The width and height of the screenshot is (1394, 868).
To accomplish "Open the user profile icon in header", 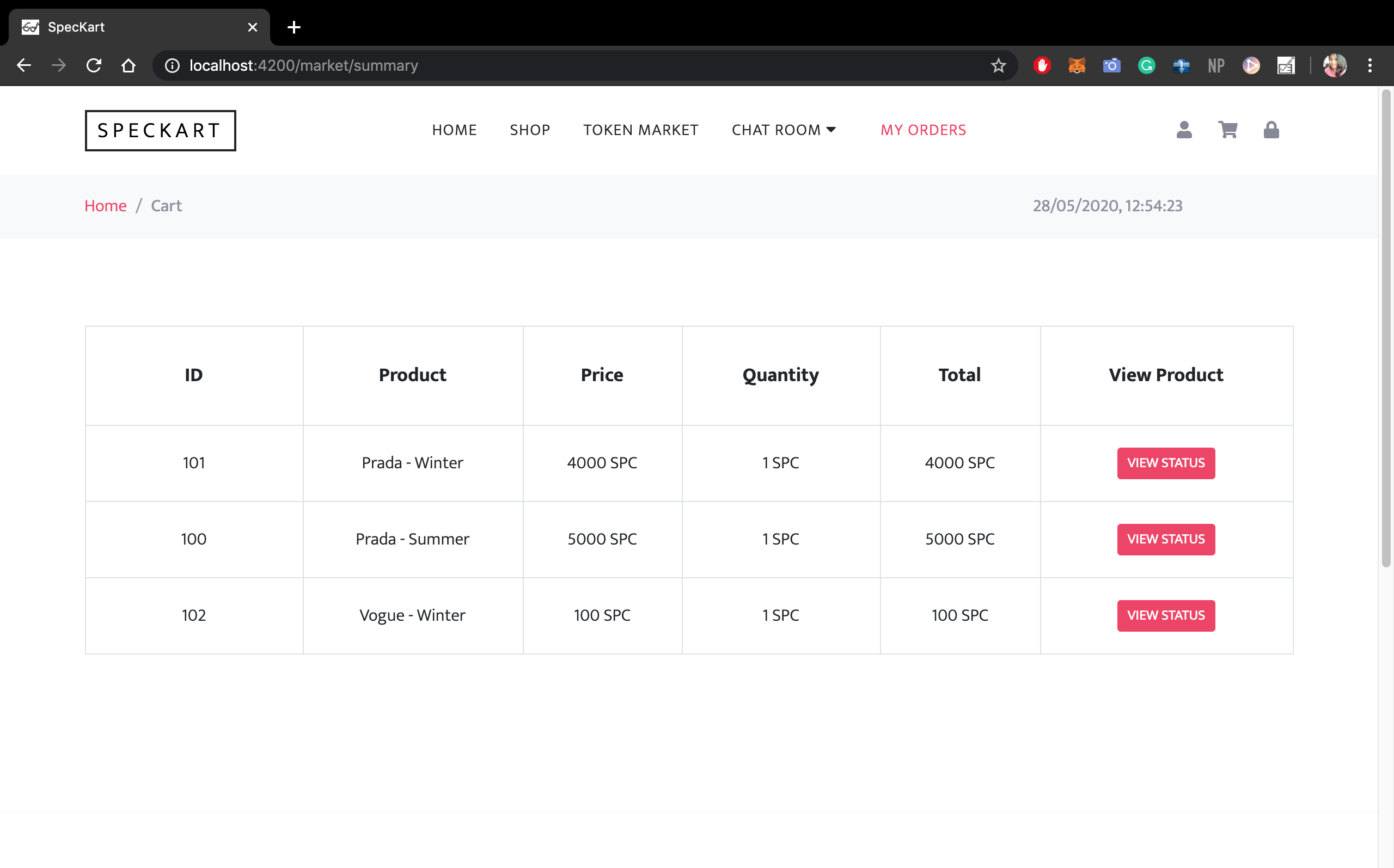I will [x=1183, y=130].
